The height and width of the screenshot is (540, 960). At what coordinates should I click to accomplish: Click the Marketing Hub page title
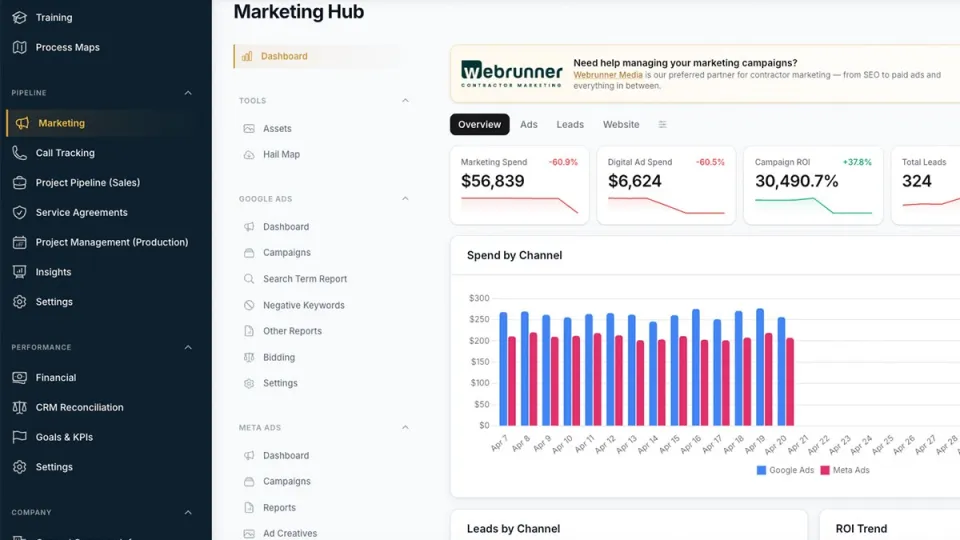click(299, 12)
